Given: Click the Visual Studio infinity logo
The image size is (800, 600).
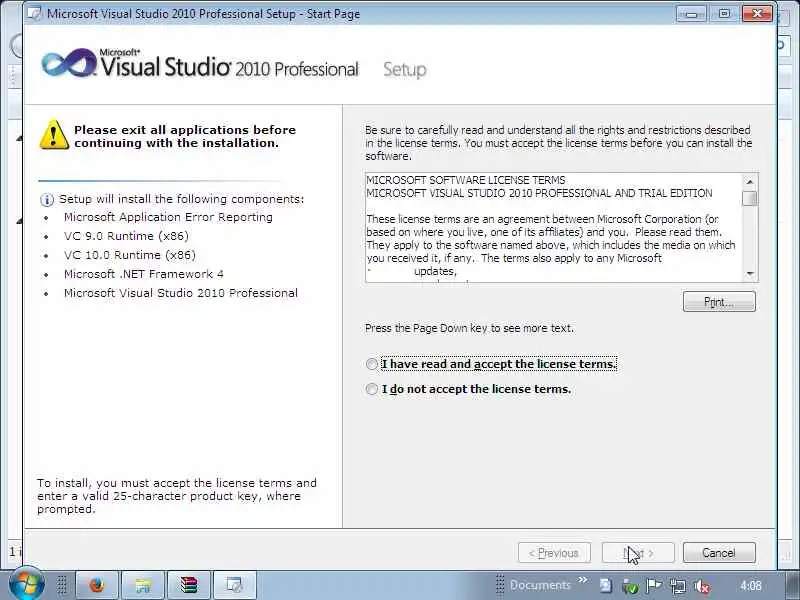Looking at the screenshot, I should 69,64.
